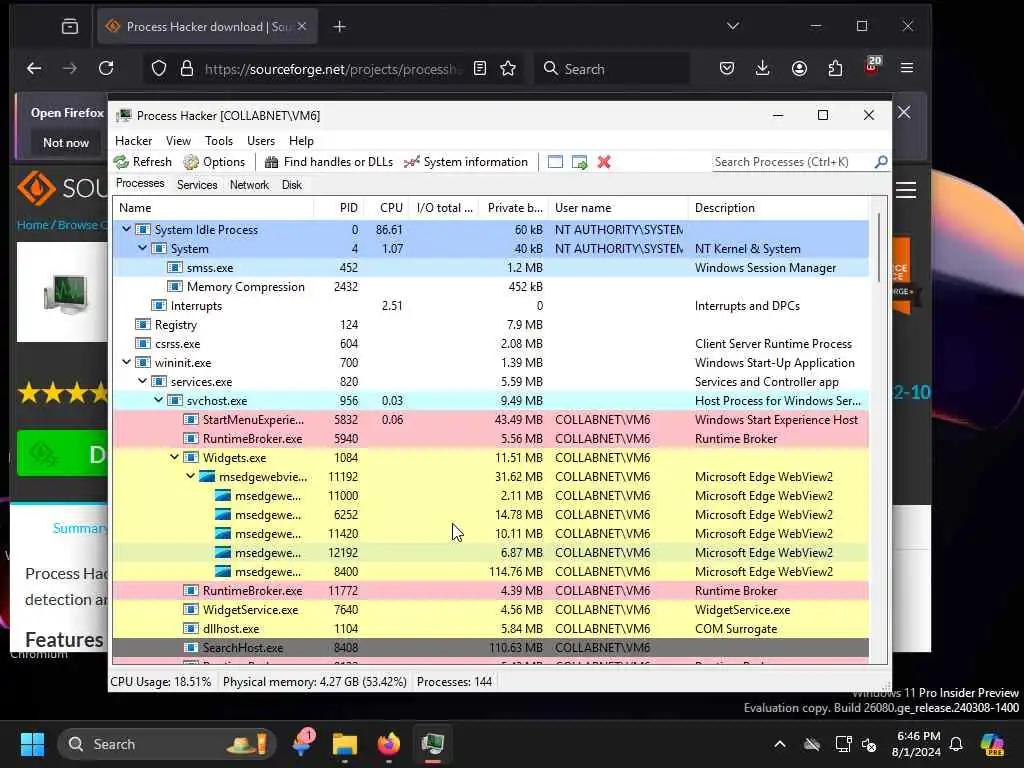This screenshot has height=768, width=1024.
Task: Select the smss.exe process row
Action: click(491, 268)
